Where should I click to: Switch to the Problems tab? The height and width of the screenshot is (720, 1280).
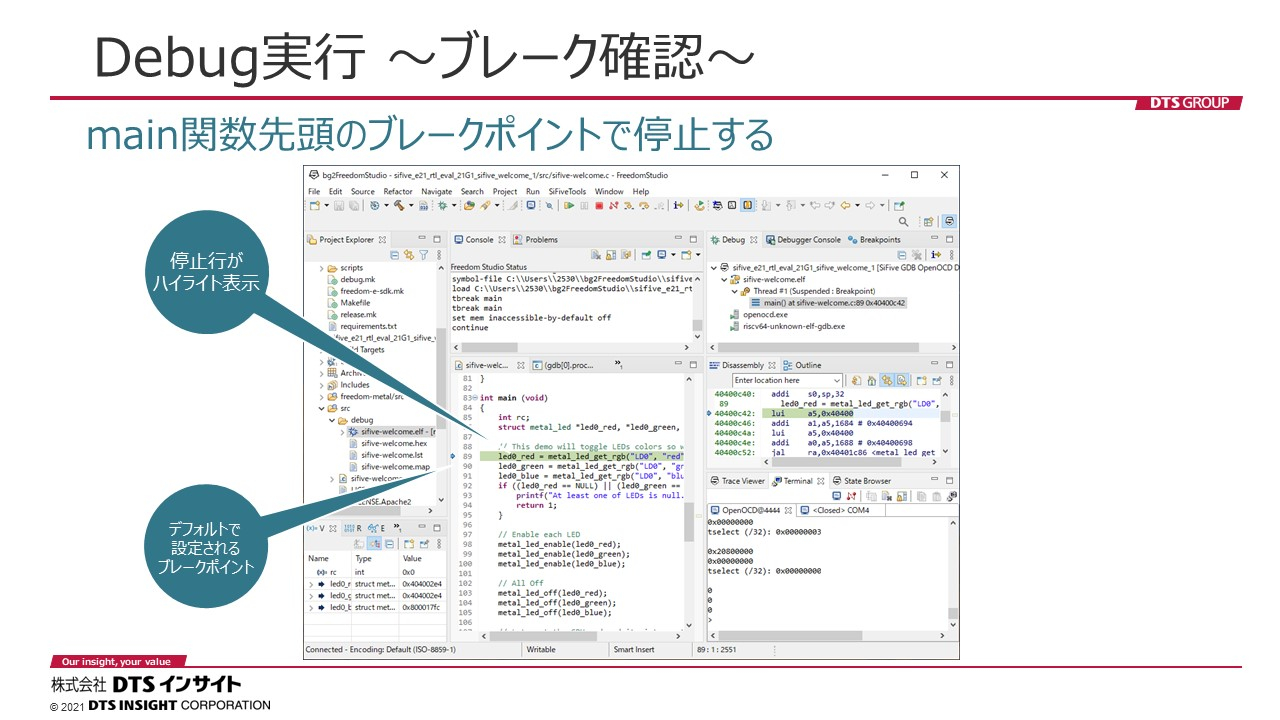(535, 240)
